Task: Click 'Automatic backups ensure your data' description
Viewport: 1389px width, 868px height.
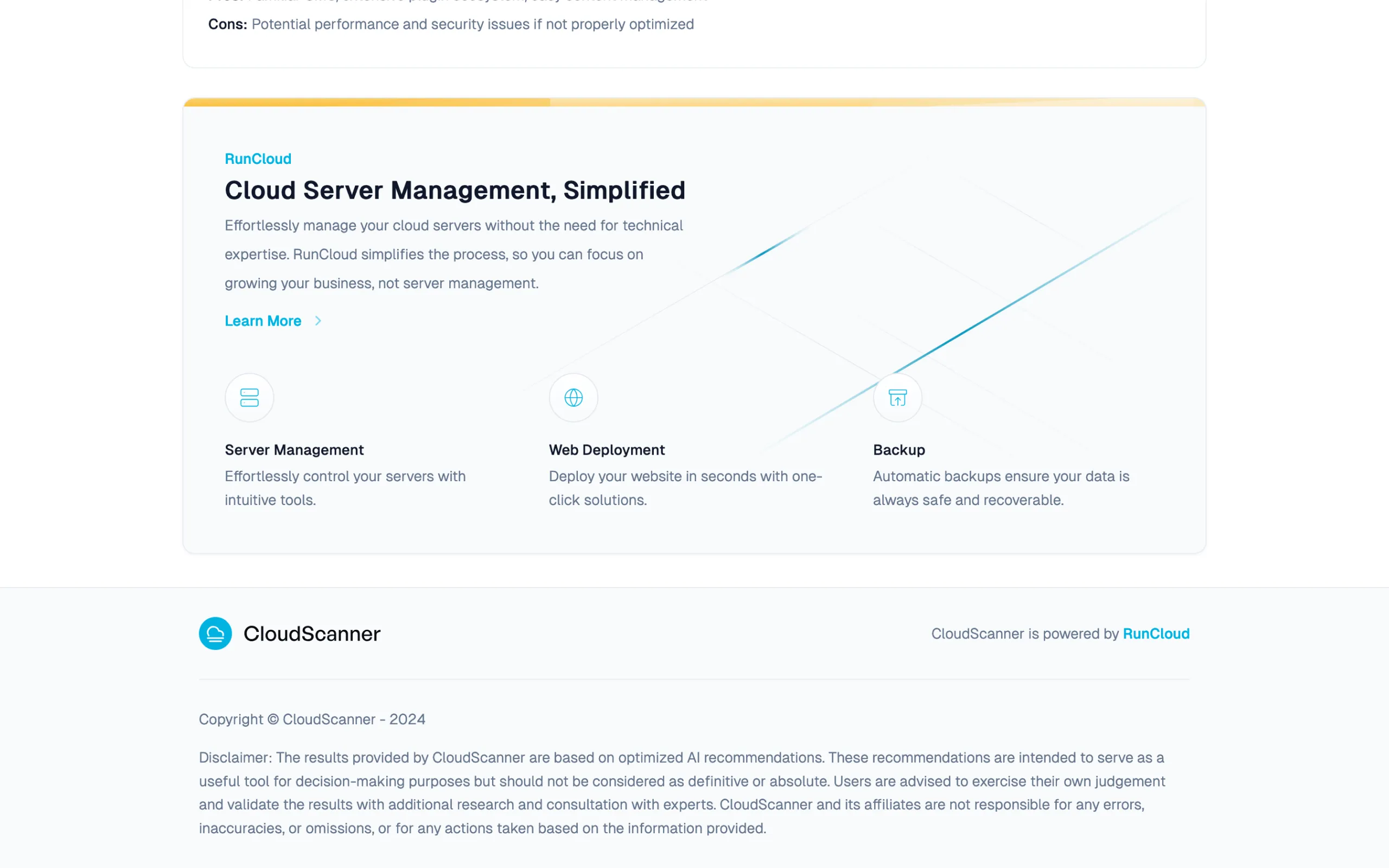Action: coord(1002,488)
